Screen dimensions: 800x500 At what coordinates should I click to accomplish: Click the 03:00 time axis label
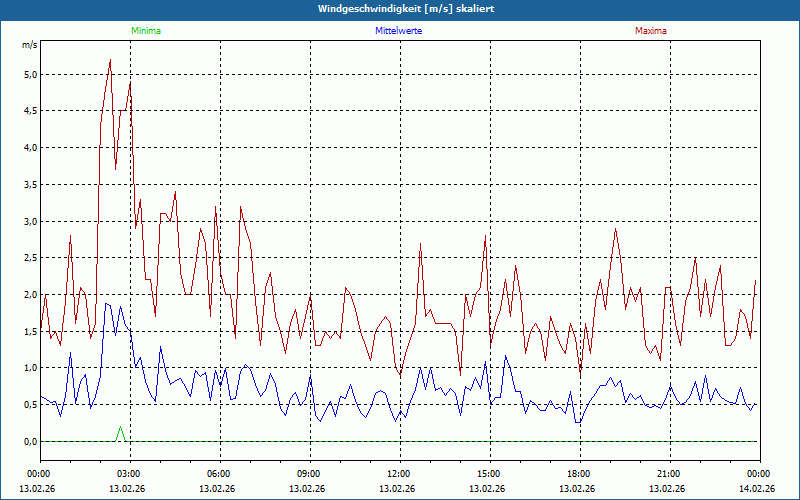[128, 474]
